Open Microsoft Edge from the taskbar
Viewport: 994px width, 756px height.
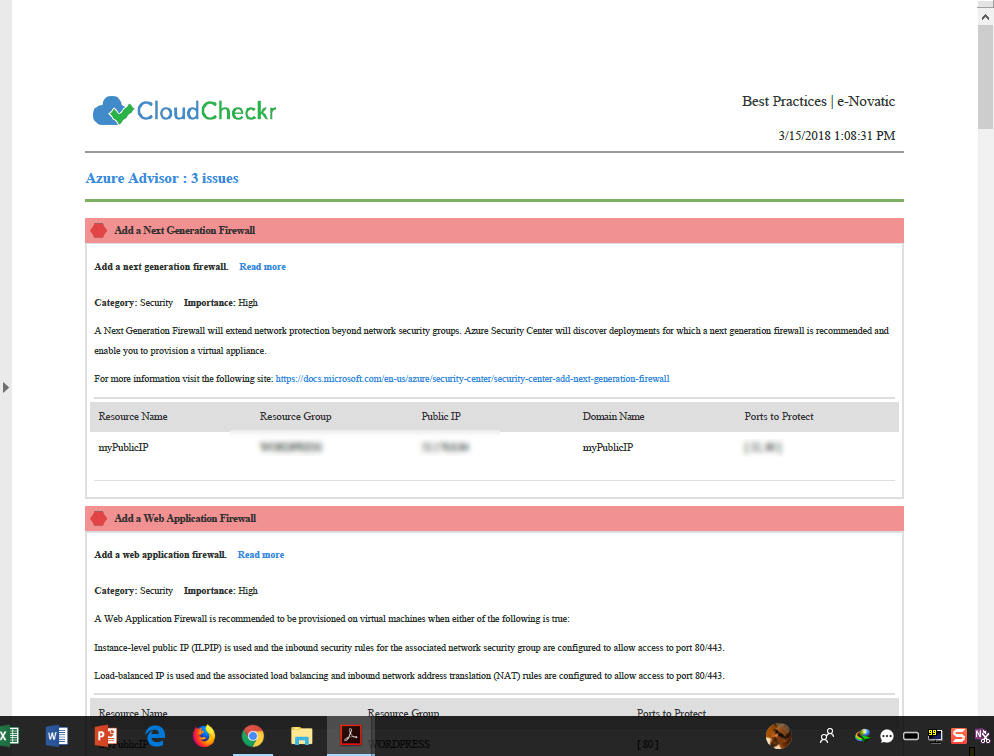click(x=155, y=736)
